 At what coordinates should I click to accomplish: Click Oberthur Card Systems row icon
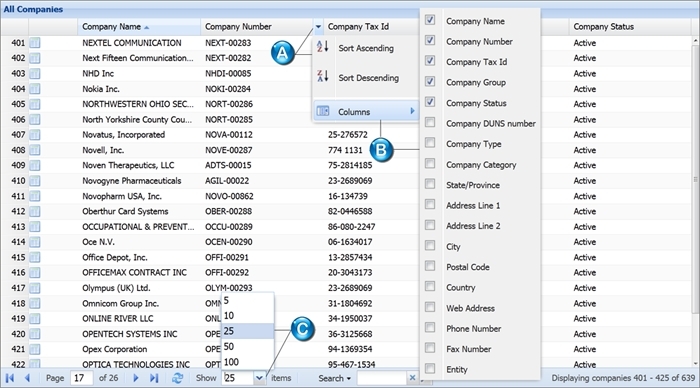[x=35, y=211]
